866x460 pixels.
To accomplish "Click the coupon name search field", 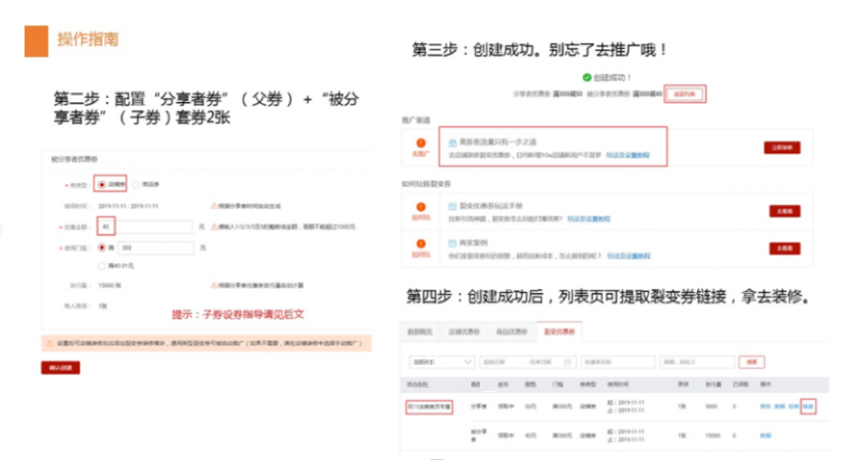I will coord(617,362).
